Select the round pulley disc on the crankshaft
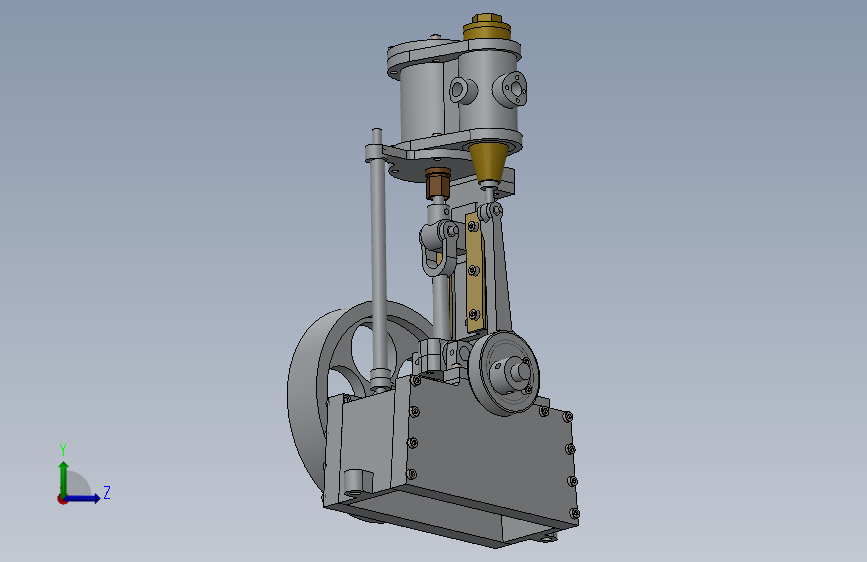The height and width of the screenshot is (562, 867). click(x=504, y=373)
